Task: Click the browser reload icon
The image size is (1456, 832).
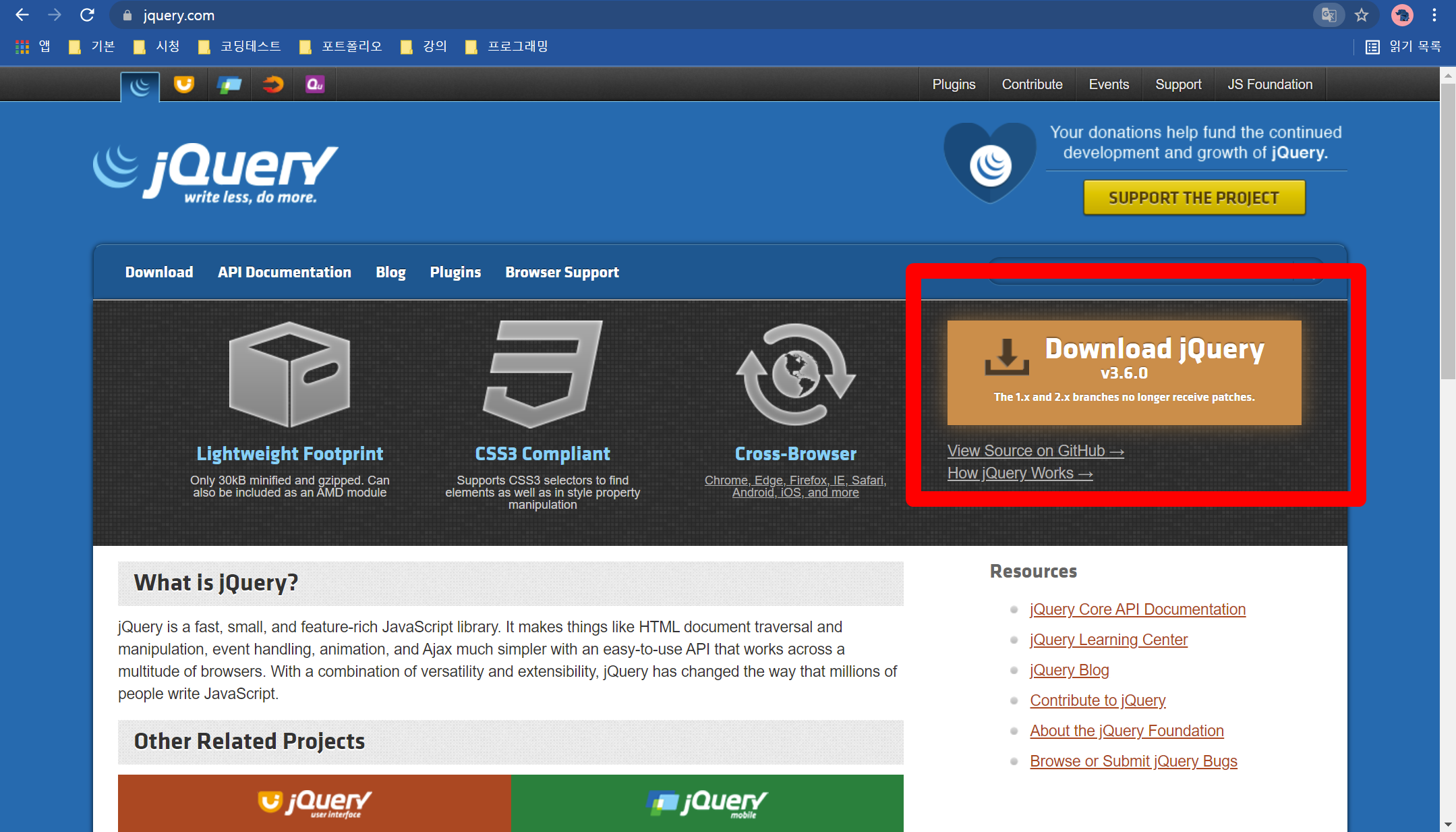Action: coord(87,15)
